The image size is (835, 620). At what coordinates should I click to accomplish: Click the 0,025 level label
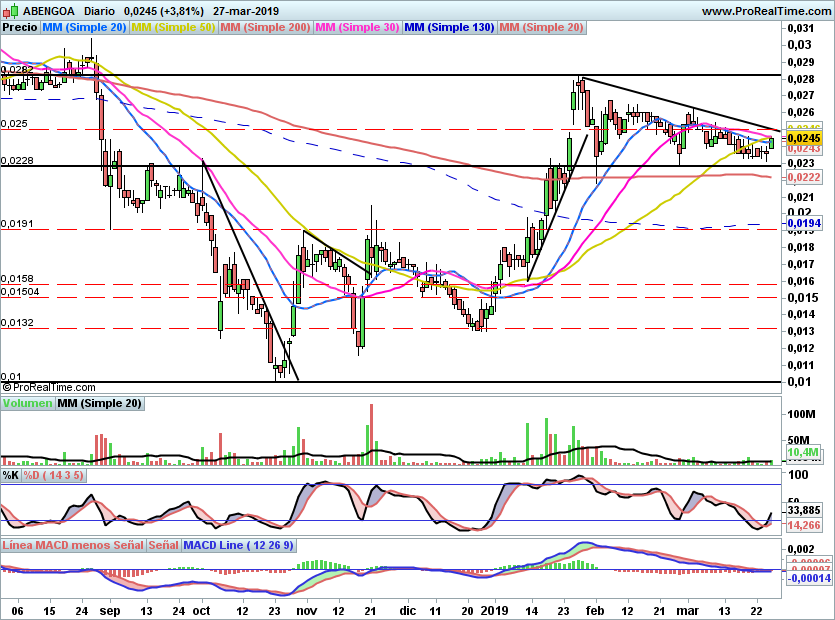(x=14, y=124)
